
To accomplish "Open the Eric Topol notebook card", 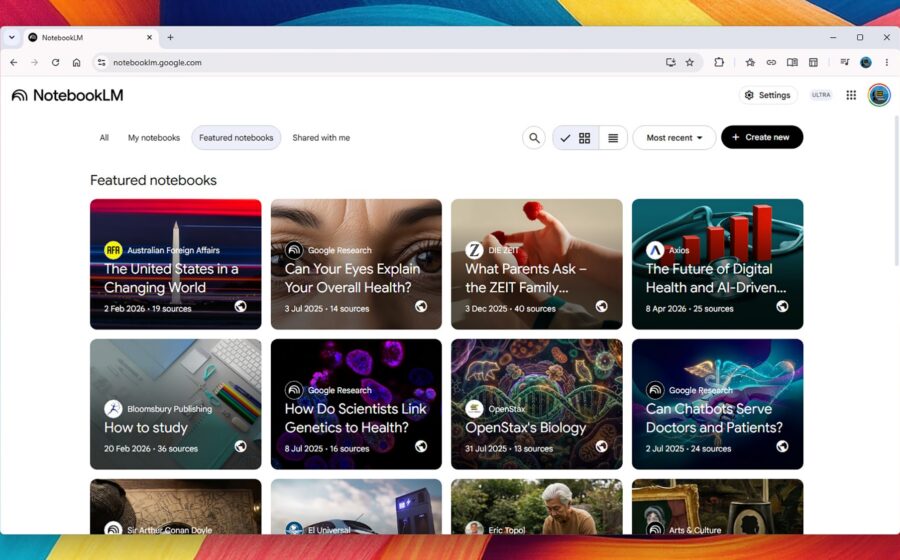I will (x=537, y=507).
